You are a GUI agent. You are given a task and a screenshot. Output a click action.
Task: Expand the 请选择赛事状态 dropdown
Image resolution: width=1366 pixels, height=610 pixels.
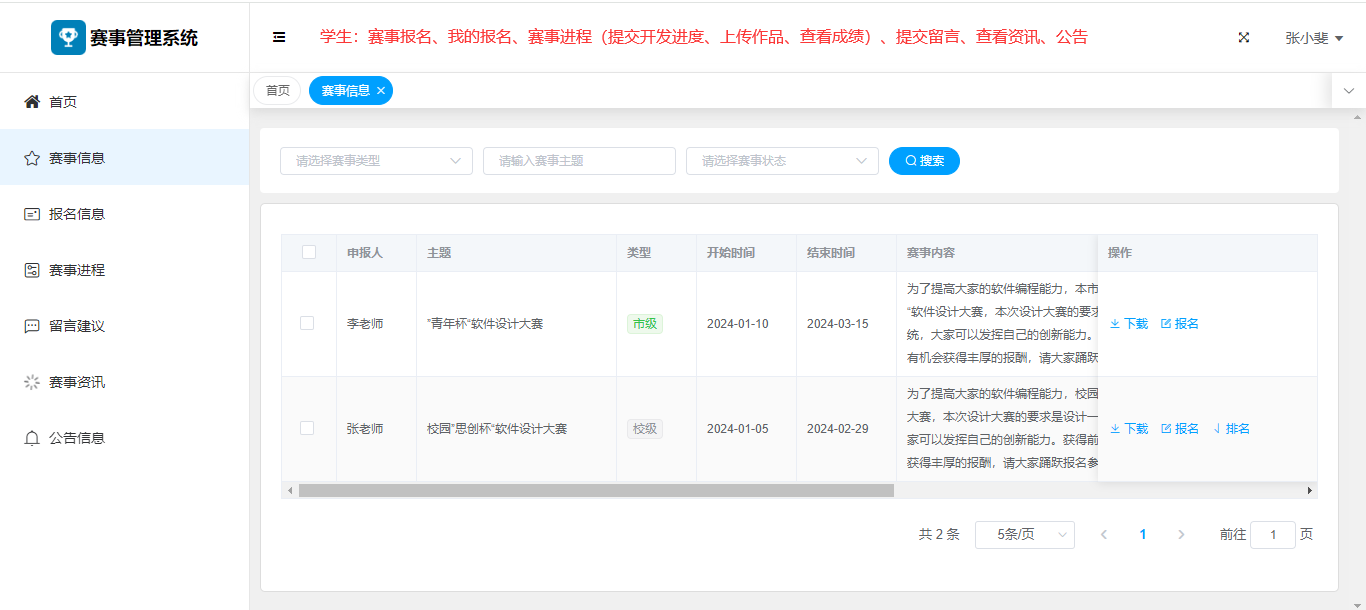782,161
